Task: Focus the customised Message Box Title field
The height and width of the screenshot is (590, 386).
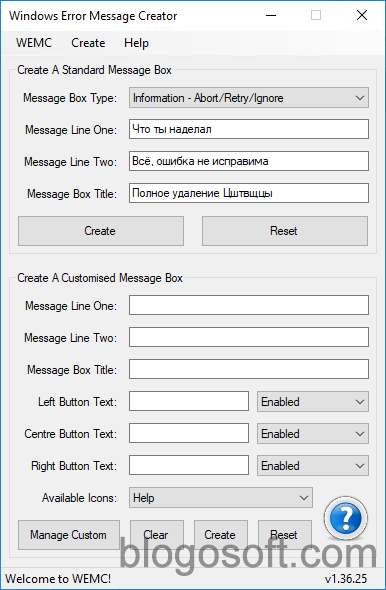Action: click(x=249, y=369)
